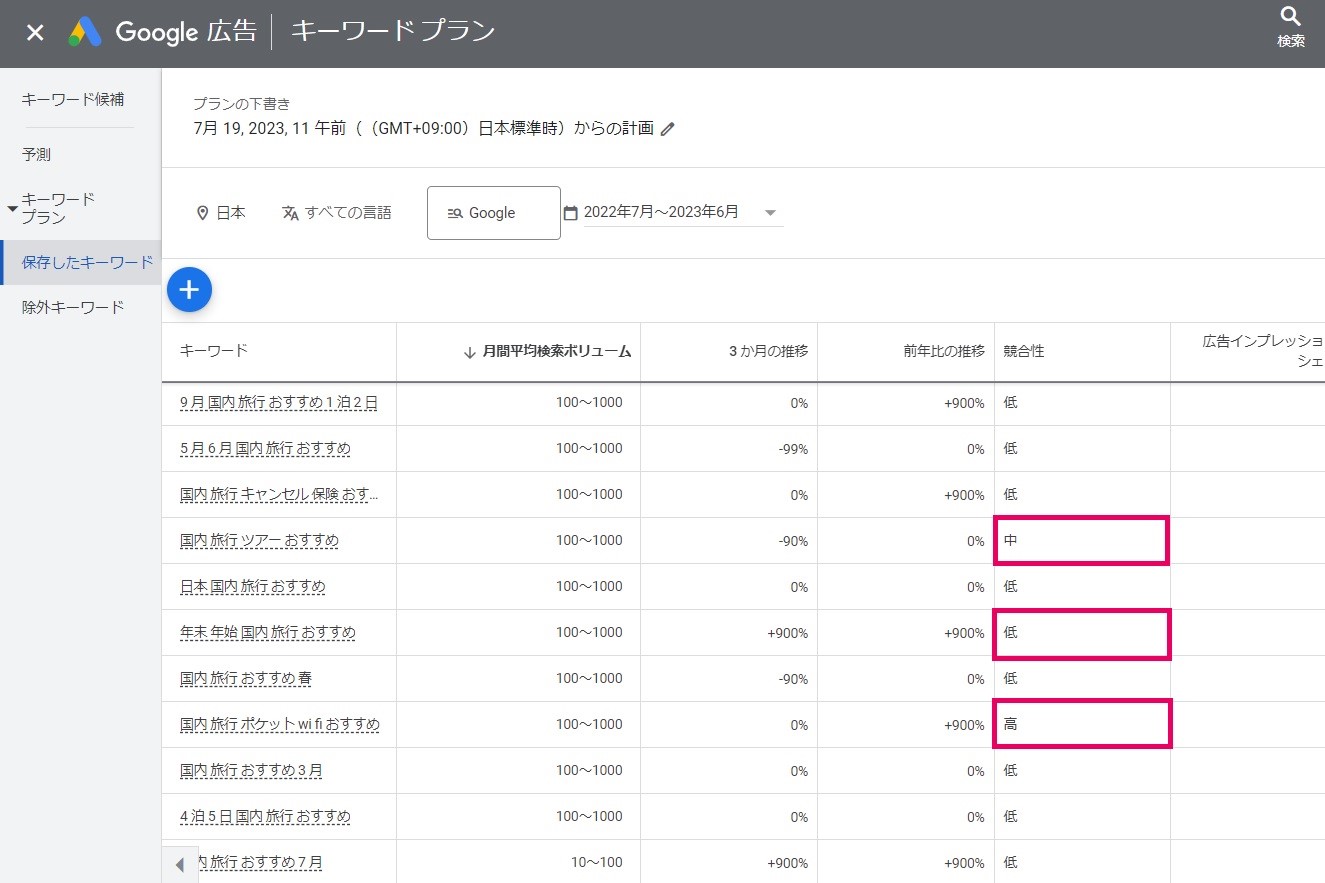1325x883 pixels.
Task: Click 高 competition cell for ポケット wi fi row
Action: (1081, 724)
